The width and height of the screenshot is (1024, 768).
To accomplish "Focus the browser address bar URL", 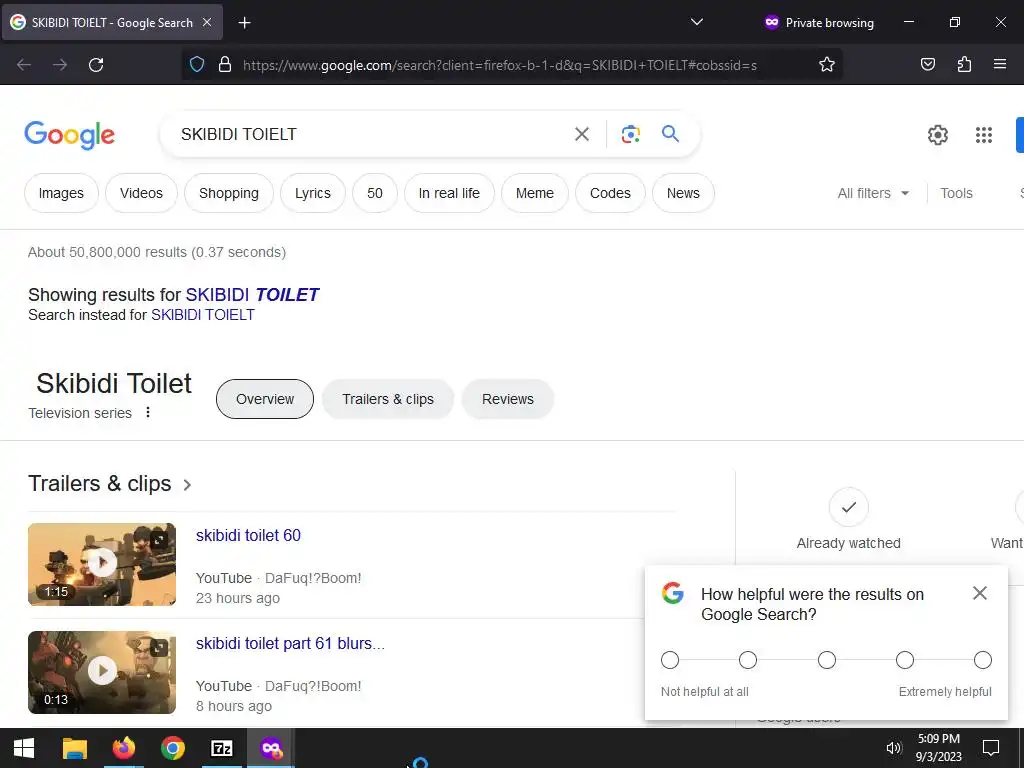I will click(500, 65).
